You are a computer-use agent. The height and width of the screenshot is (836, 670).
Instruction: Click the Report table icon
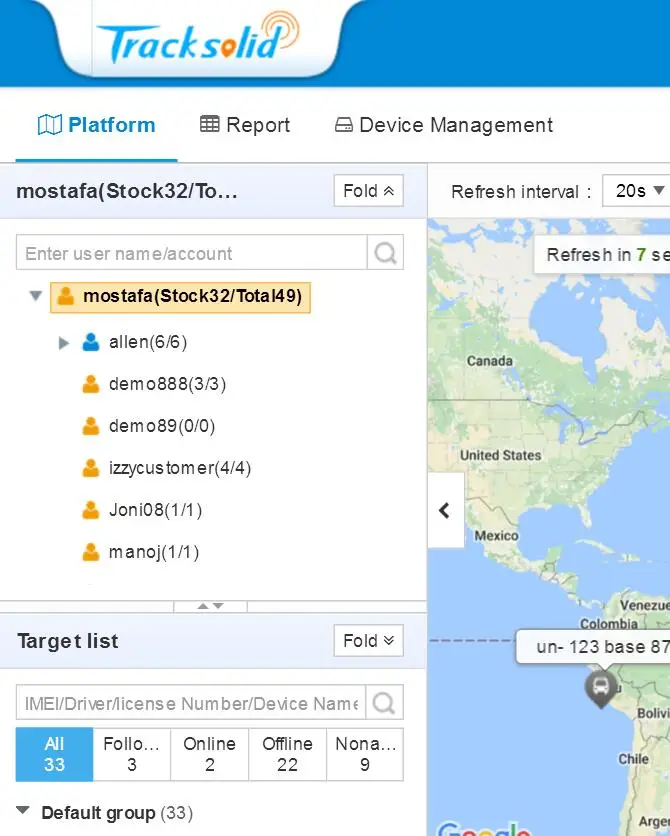pyautogui.click(x=209, y=124)
